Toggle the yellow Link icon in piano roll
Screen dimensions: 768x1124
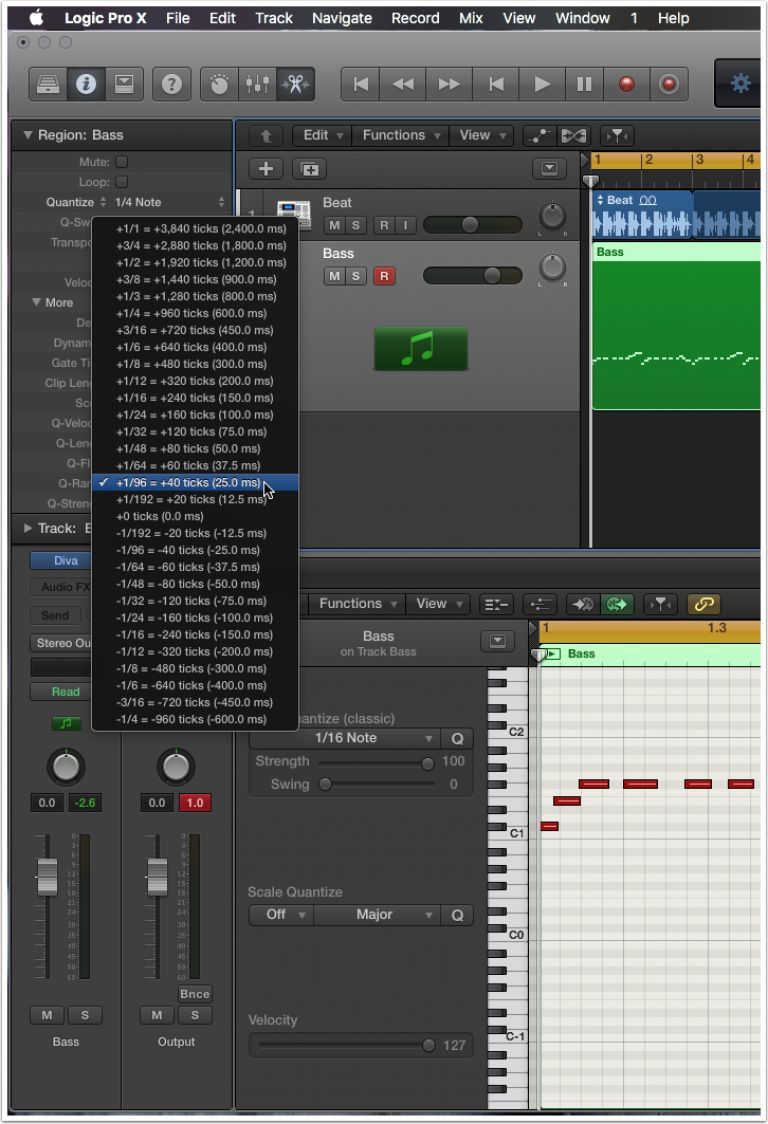(703, 604)
